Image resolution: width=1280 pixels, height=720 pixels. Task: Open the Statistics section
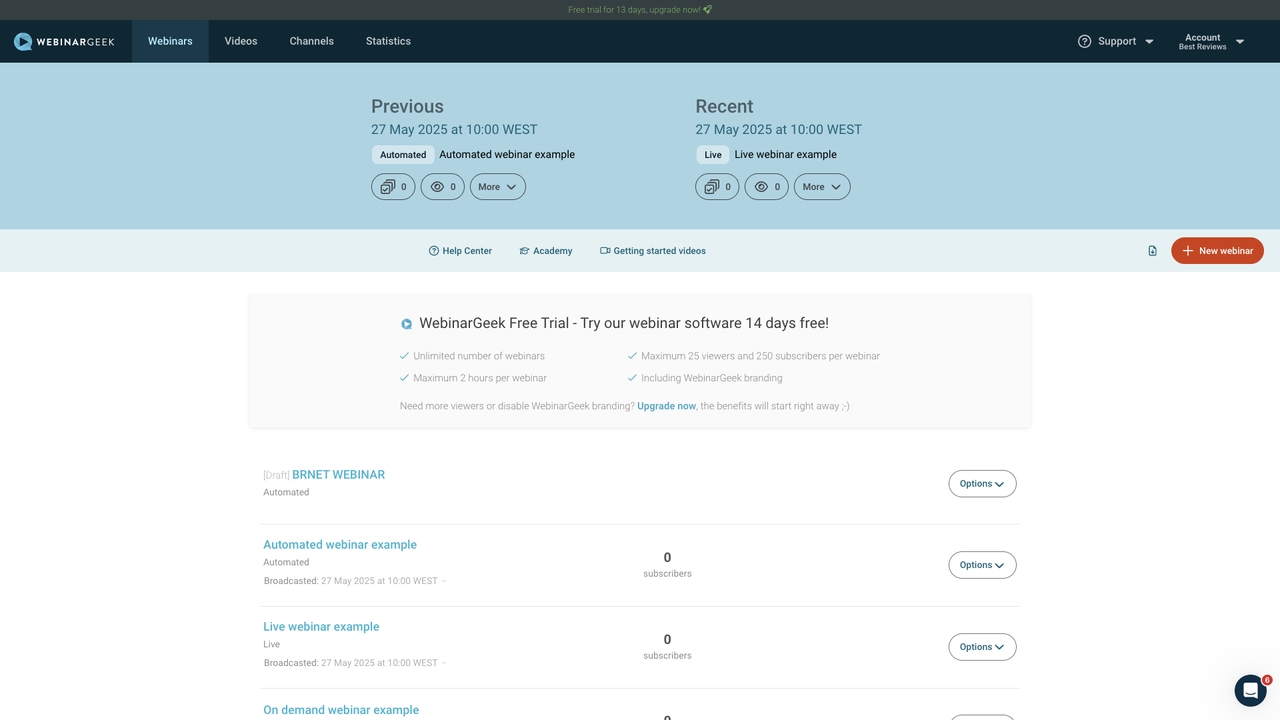point(388,41)
